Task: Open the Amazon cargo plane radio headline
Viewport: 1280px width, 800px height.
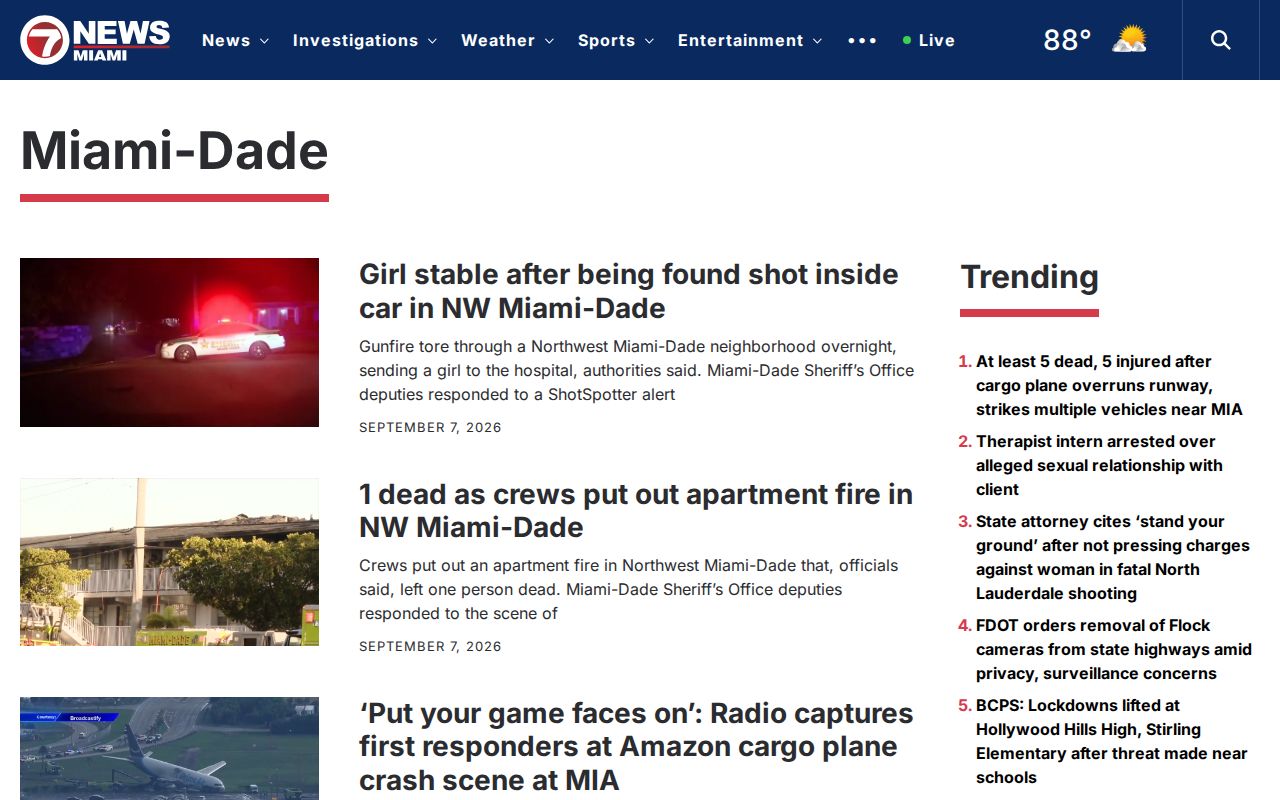Action: (x=636, y=746)
